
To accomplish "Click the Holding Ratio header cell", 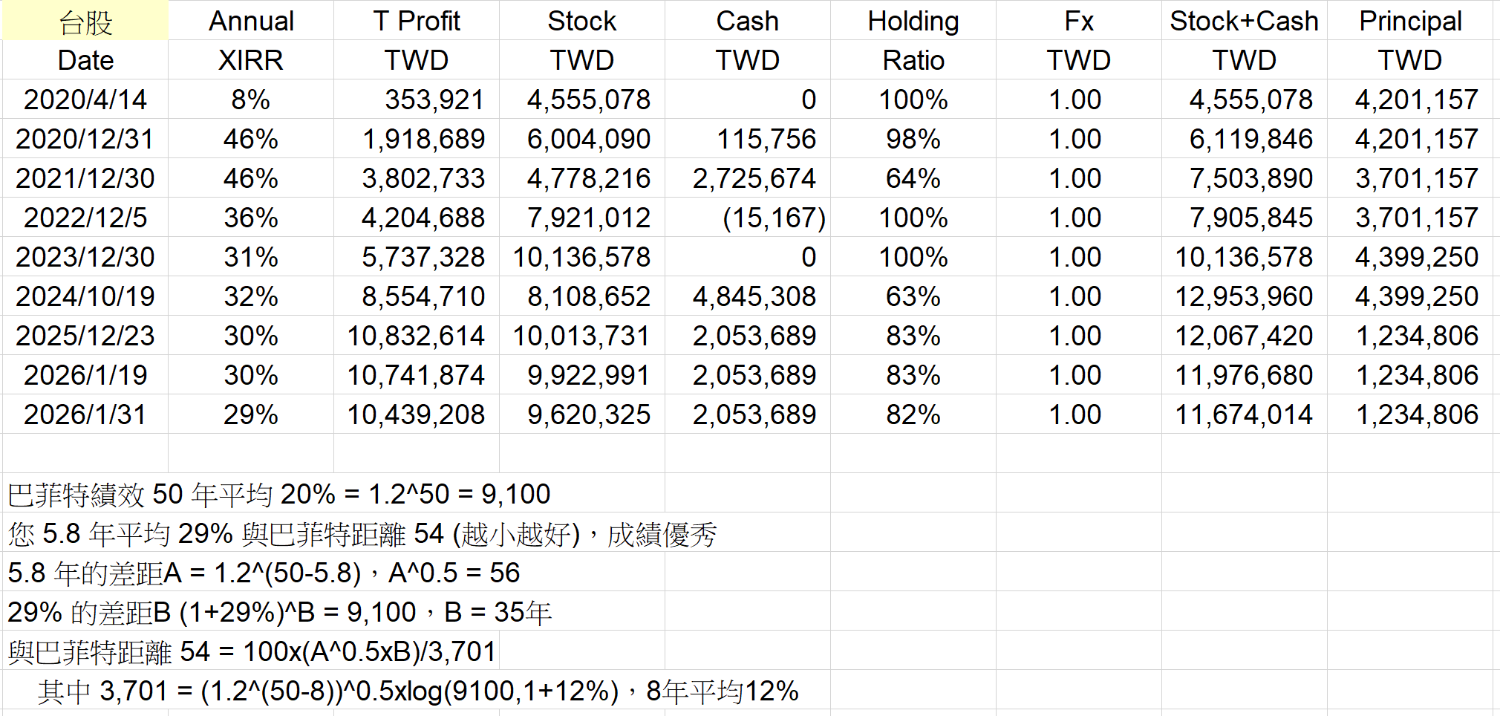I will [x=913, y=21].
